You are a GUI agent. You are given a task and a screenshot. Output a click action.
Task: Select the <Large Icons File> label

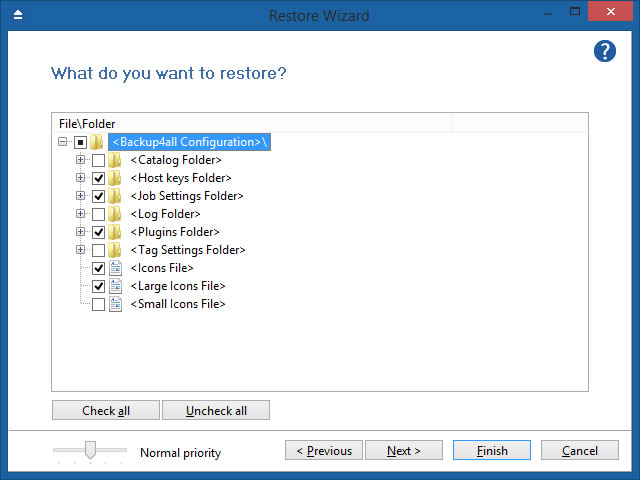pos(178,286)
